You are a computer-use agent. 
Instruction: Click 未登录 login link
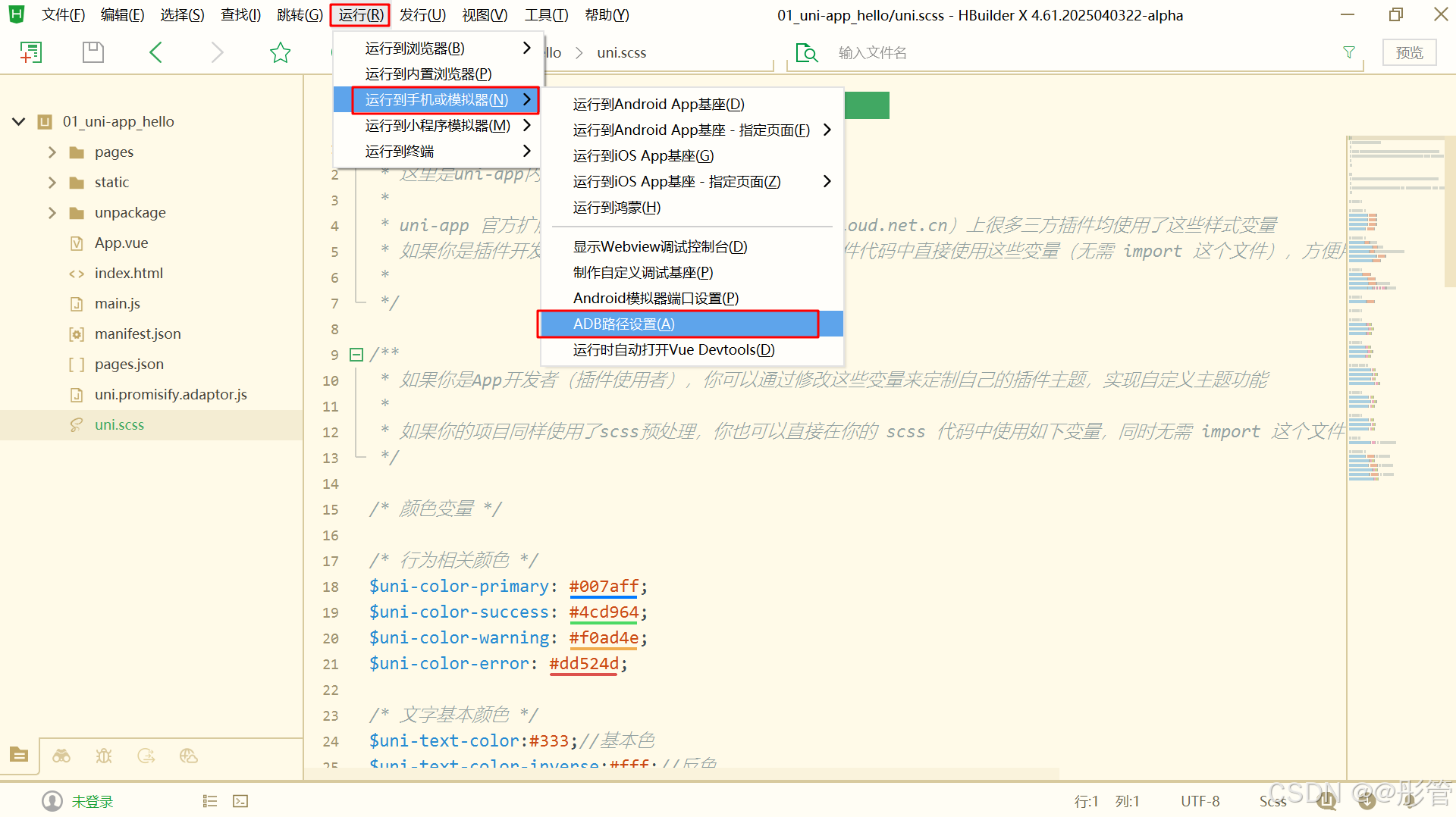click(x=93, y=801)
